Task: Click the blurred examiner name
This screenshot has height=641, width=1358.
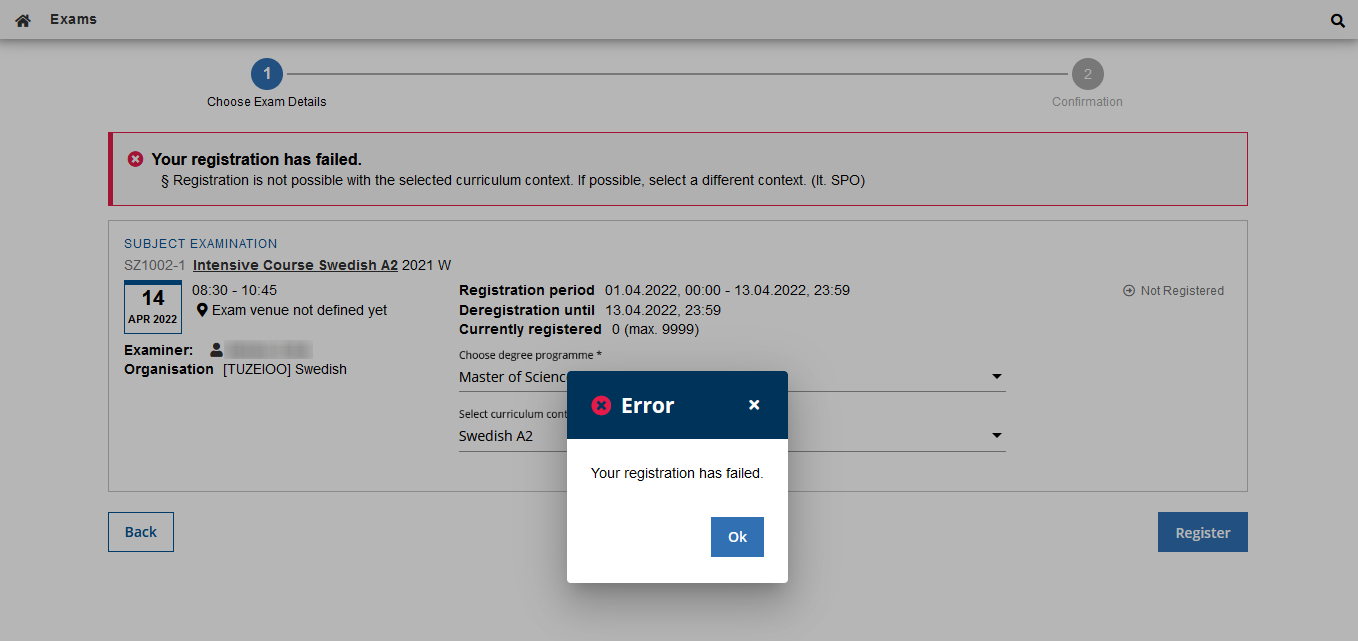Action: tap(268, 350)
